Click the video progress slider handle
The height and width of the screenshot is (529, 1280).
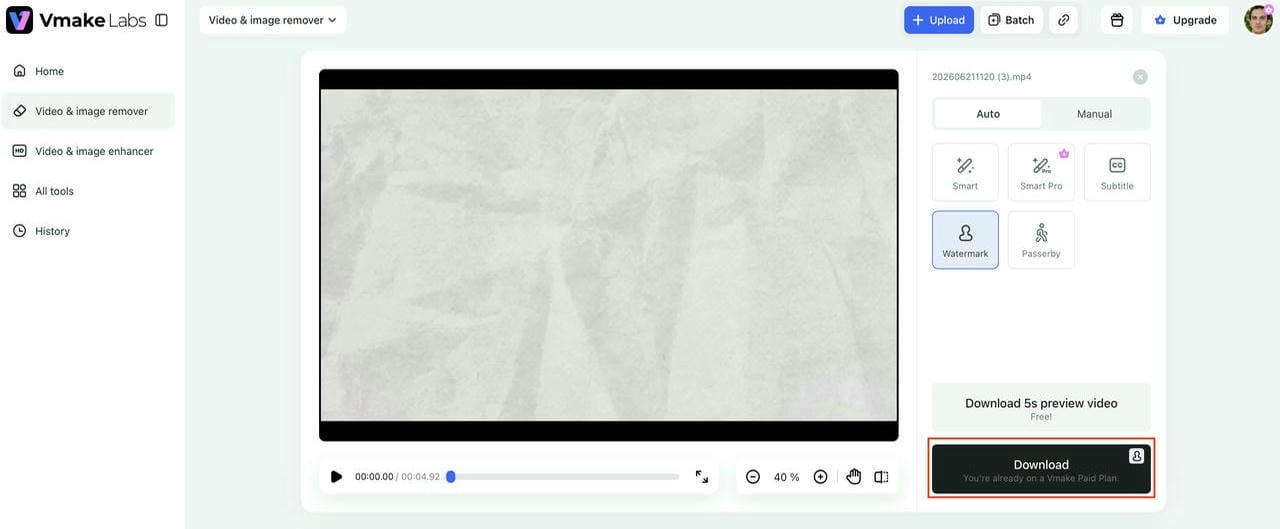451,477
